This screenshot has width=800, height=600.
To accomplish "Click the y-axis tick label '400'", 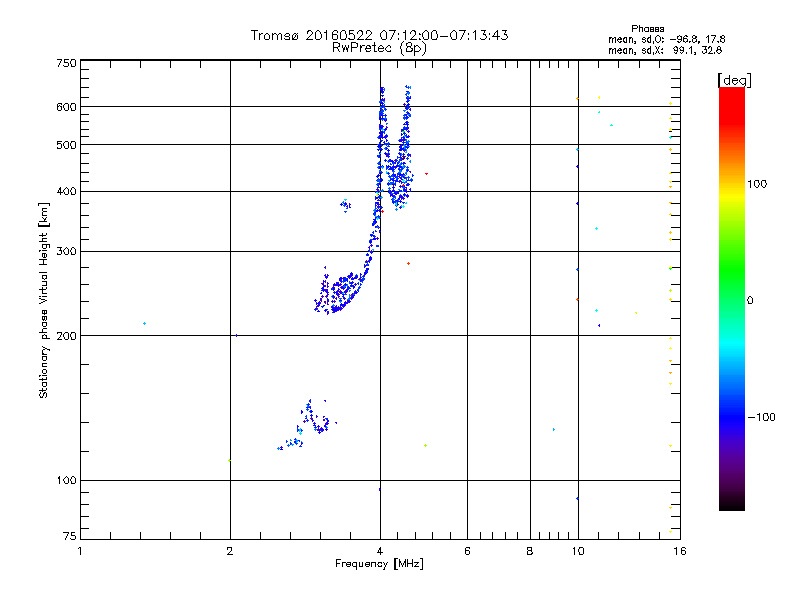I will (67, 191).
